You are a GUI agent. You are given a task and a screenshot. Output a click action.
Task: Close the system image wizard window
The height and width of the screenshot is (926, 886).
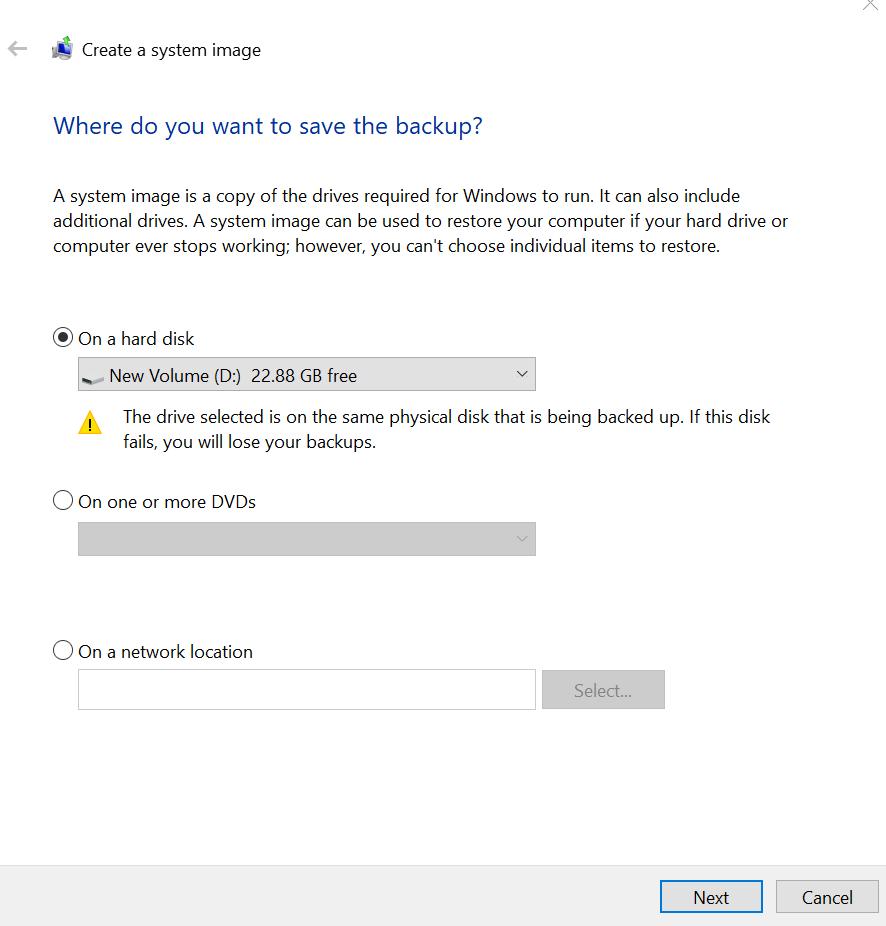[x=870, y=5]
